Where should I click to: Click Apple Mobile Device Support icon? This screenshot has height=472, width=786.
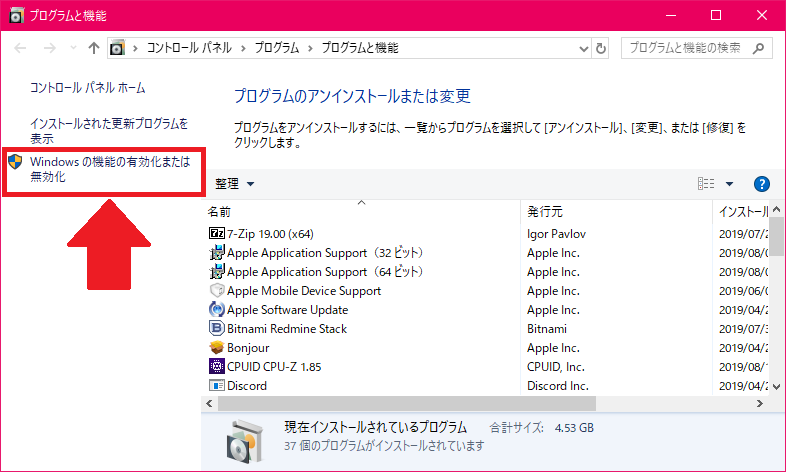217,291
